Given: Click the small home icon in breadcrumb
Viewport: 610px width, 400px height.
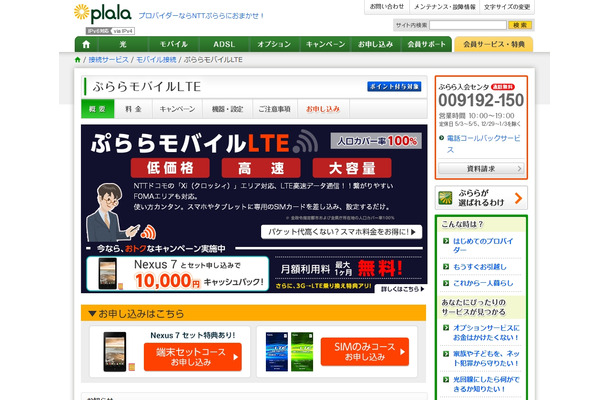Looking at the screenshot, I should pyautogui.click(x=77, y=60).
